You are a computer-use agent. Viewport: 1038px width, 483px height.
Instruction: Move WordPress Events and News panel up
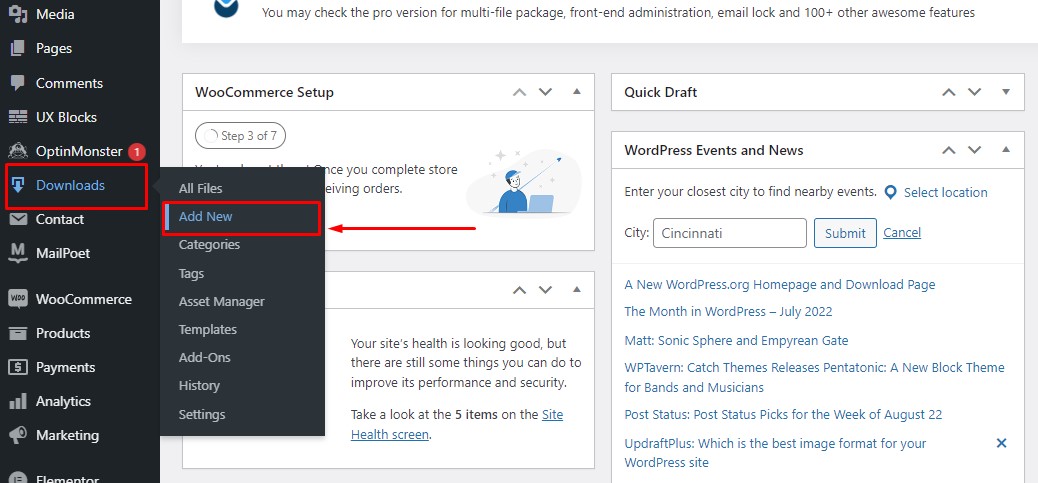[949, 150]
